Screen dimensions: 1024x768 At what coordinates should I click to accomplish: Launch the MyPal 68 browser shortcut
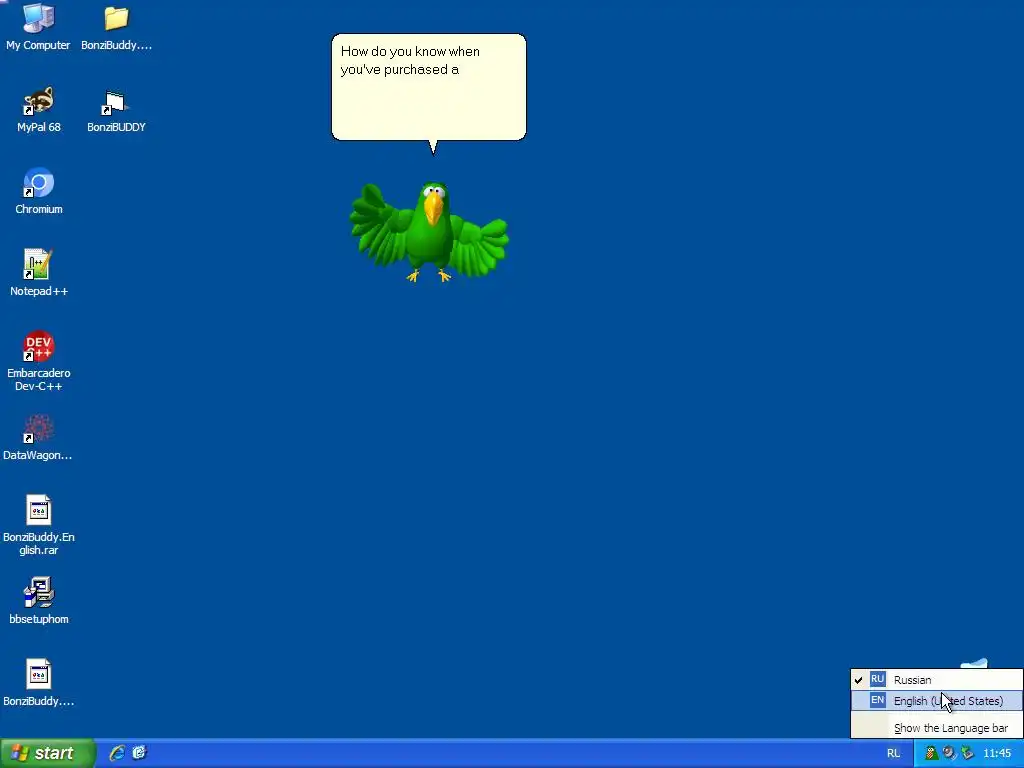click(39, 109)
